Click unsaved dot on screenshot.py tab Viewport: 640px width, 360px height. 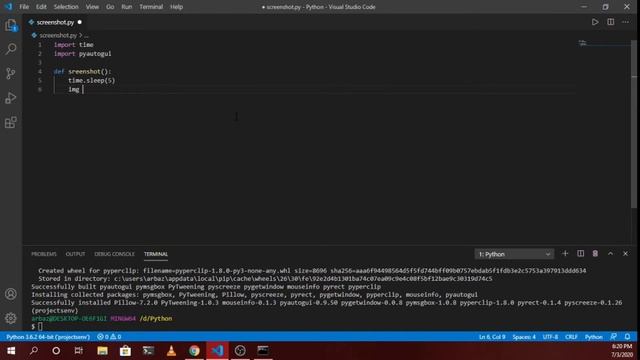tap(80, 22)
